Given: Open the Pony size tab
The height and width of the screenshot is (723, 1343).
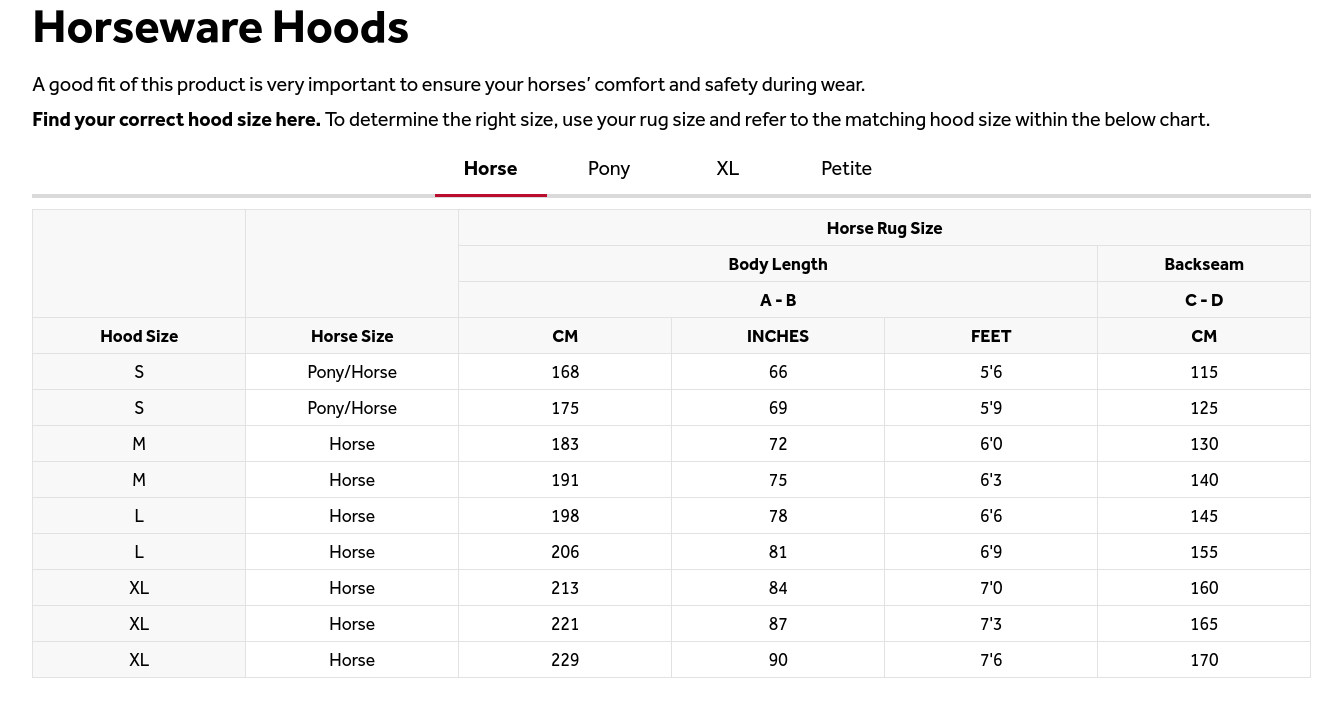Looking at the screenshot, I should coord(609,169).
